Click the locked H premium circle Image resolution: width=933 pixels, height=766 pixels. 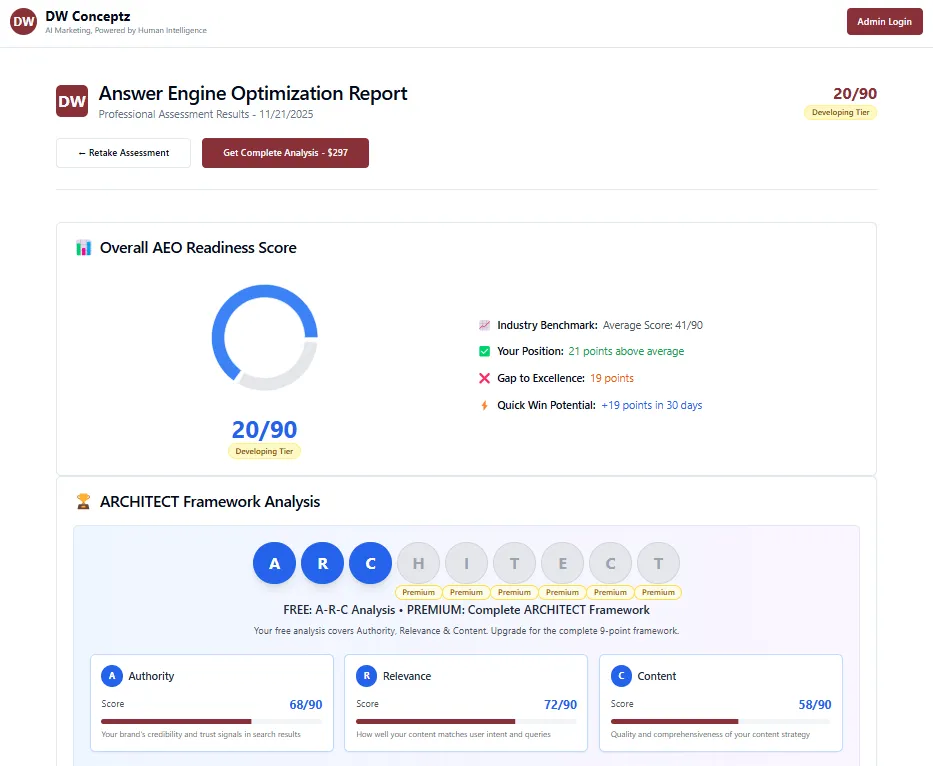tap(418, 563)
